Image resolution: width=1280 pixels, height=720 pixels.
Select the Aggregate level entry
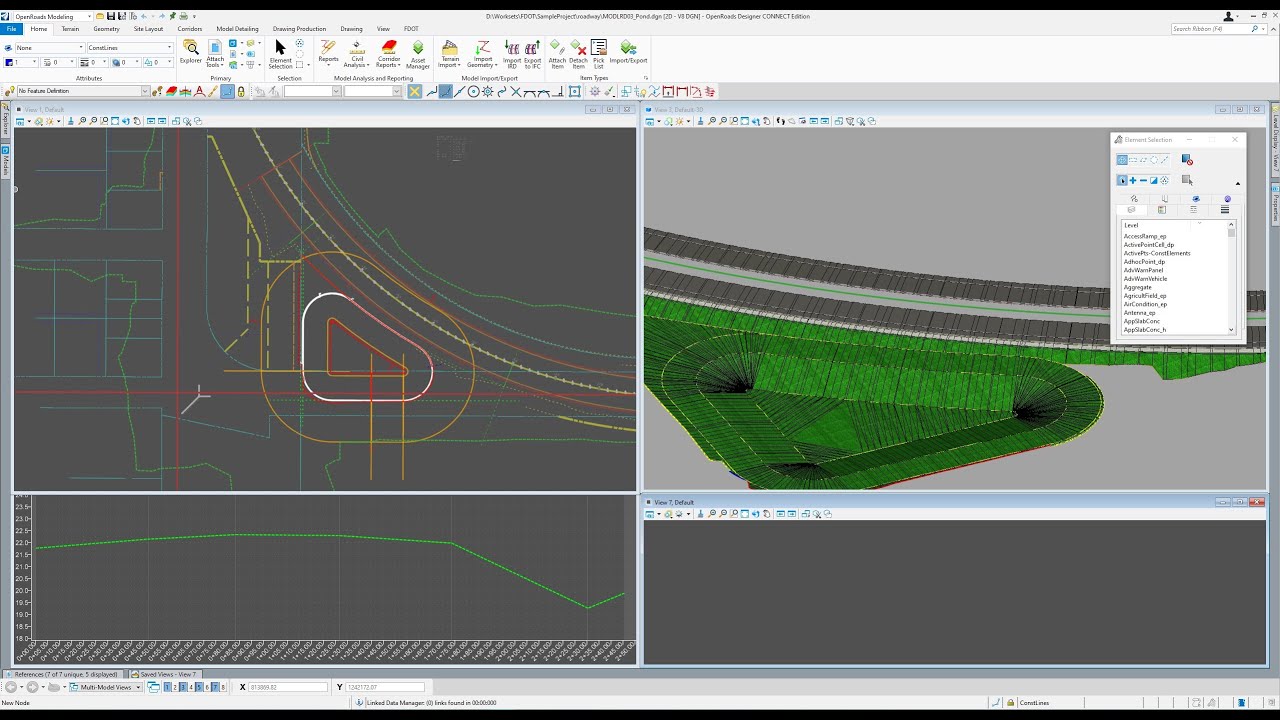pyautogui.click(x=1138, y=287)
